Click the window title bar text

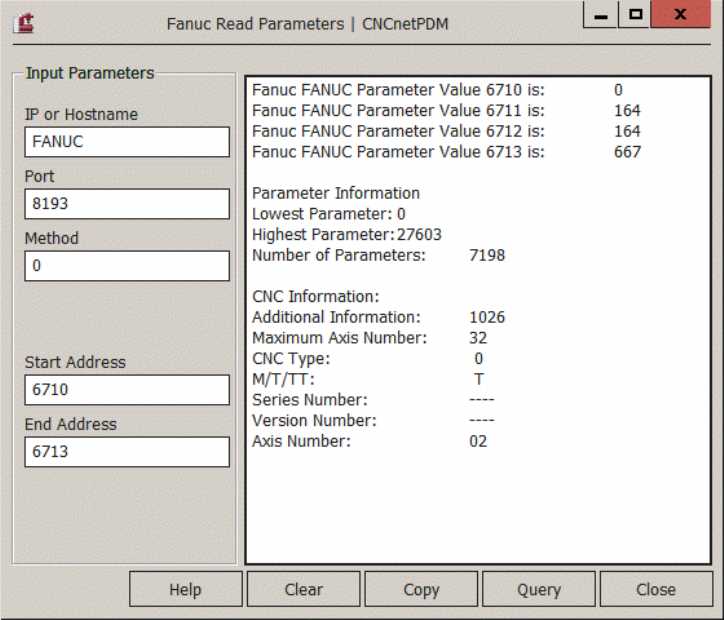point(307,23)
